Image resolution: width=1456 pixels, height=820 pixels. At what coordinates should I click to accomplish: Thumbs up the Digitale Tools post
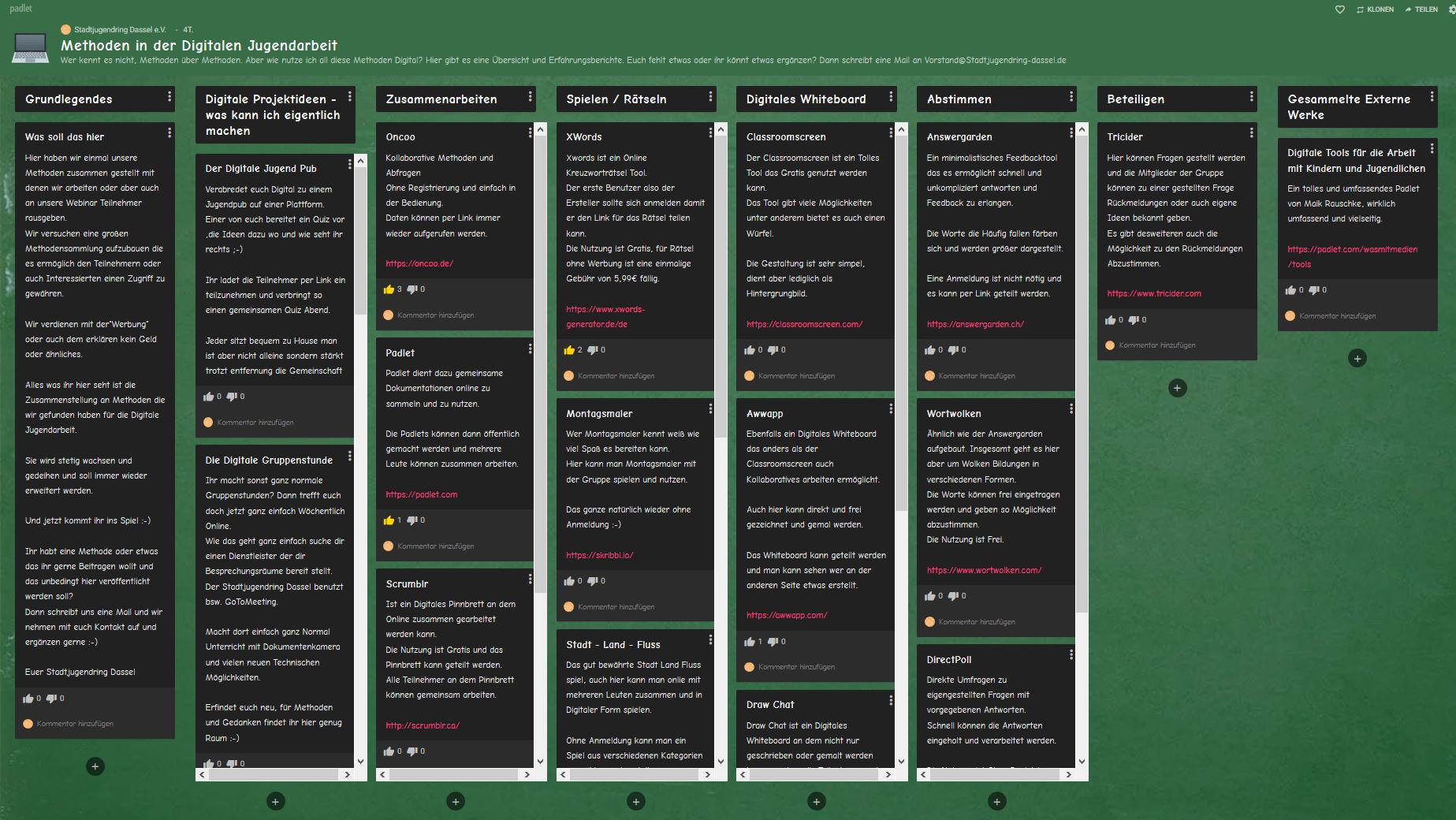(x=1290, y=290)
